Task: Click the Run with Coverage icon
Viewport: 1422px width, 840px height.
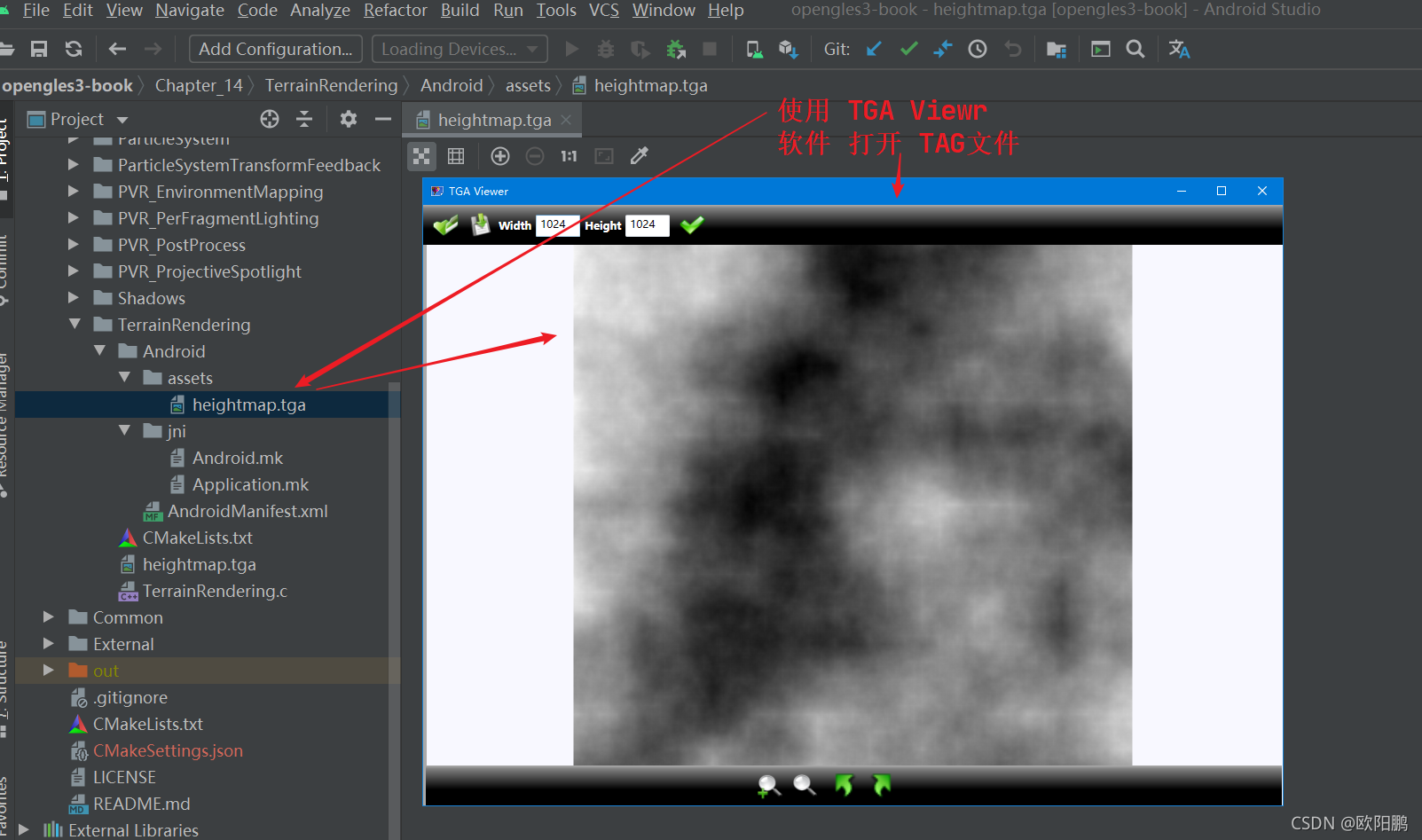Action: 640,50
